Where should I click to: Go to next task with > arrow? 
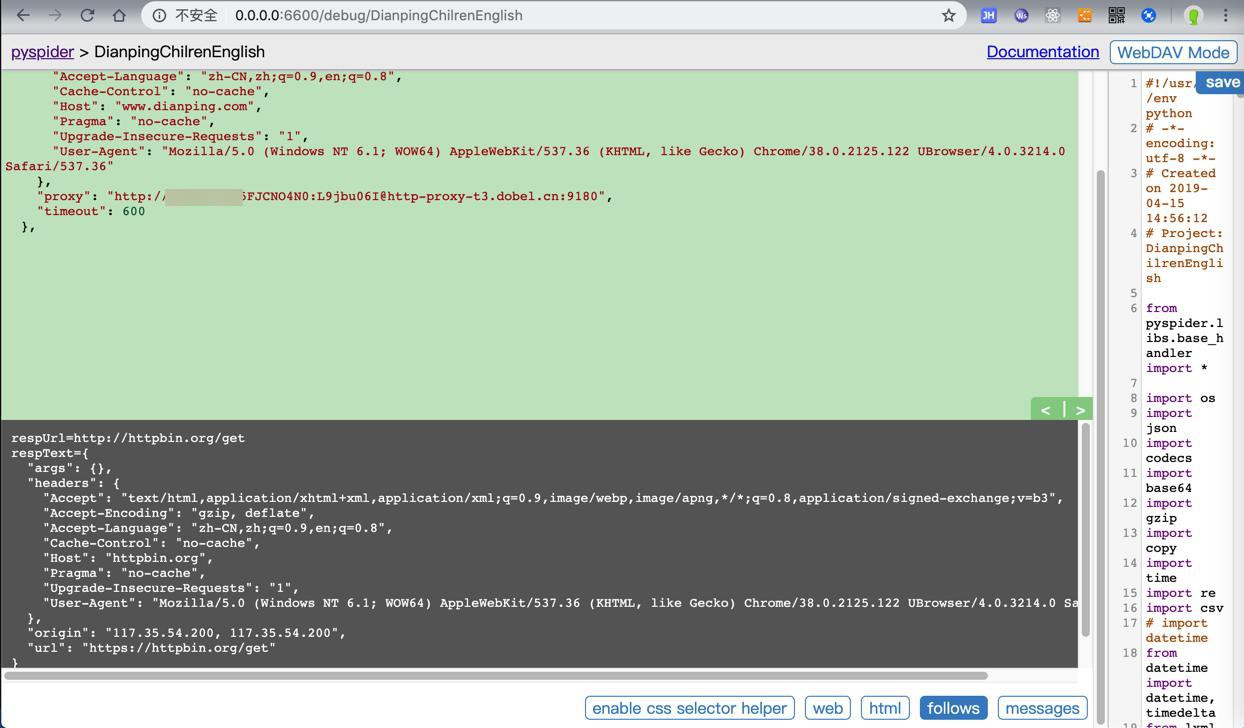pos(1080,410)
